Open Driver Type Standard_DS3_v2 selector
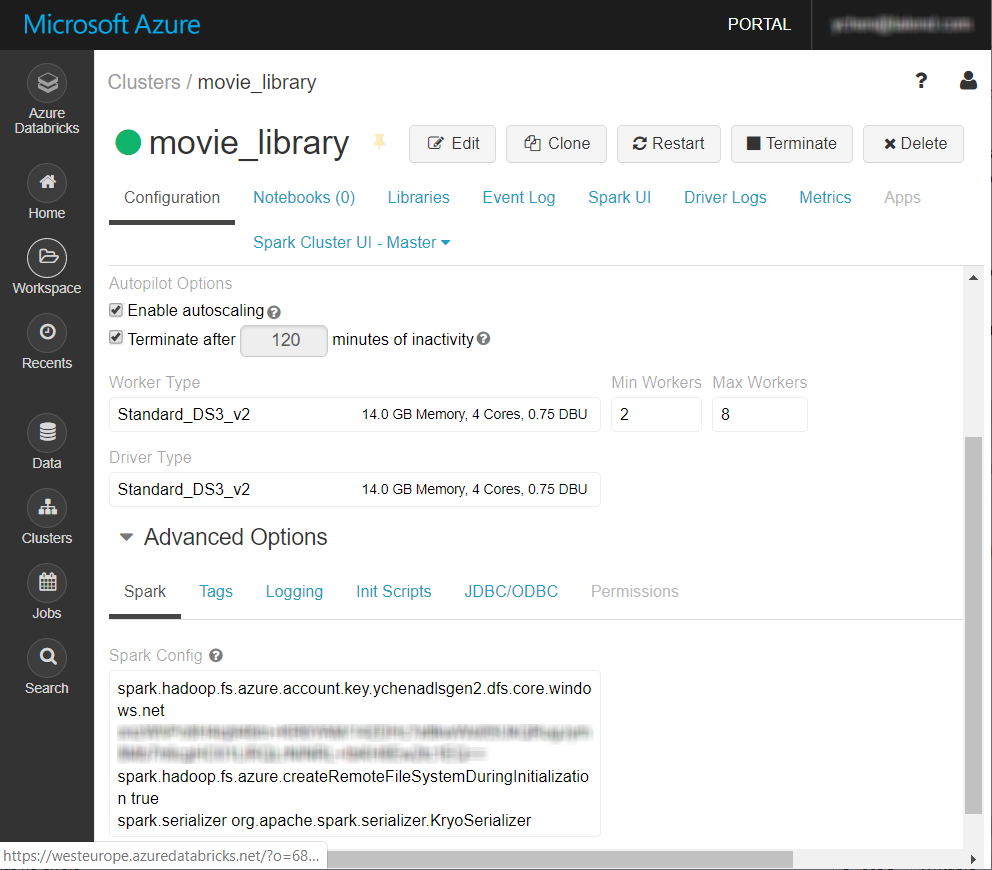Image resolution: width=992 pixels, height=870 pixels. click(x=354, y=489)
